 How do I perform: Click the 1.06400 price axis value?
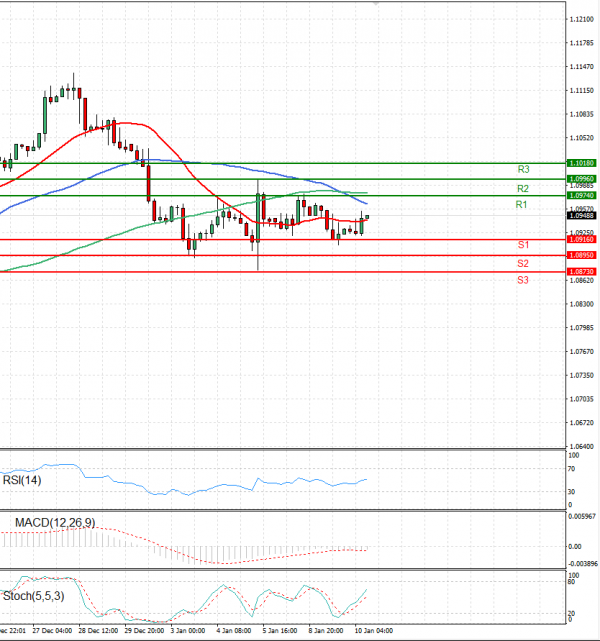[582, 446]
